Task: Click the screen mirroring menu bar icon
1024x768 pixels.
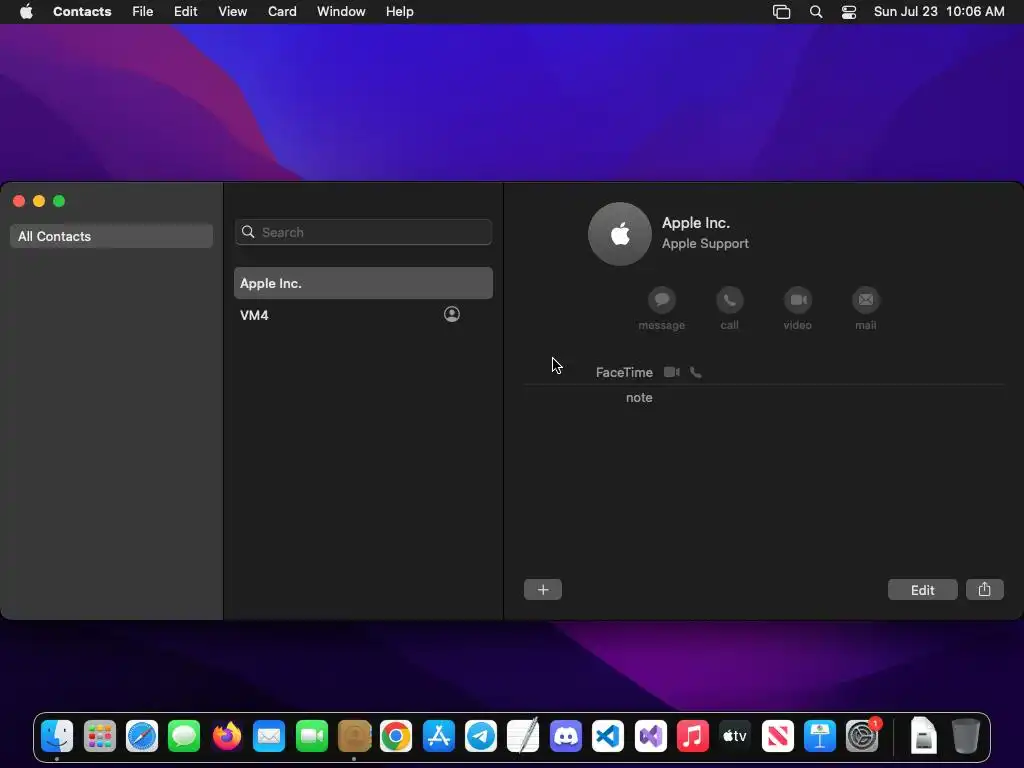Action: coord(781,12)
